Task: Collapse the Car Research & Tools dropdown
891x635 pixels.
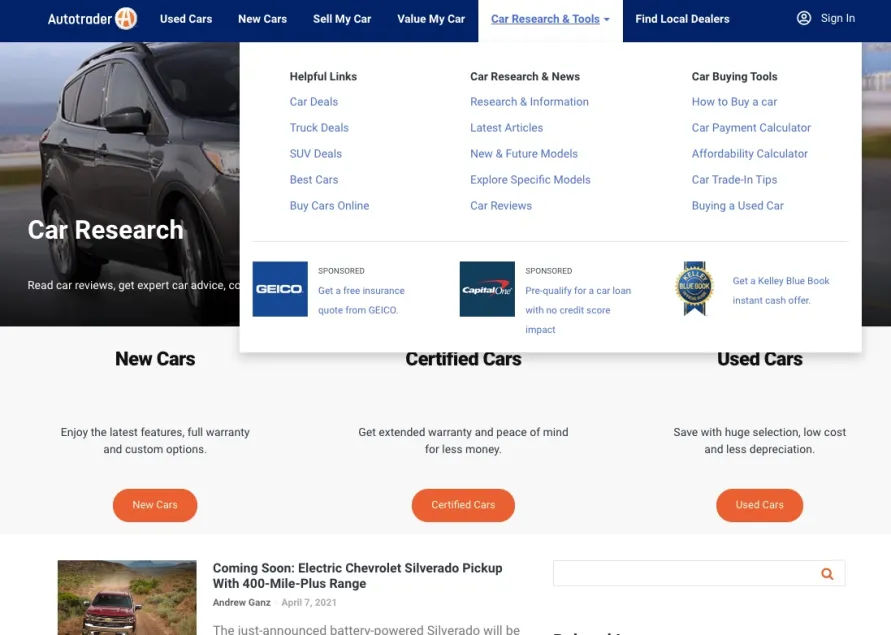Action: point(550,19)
